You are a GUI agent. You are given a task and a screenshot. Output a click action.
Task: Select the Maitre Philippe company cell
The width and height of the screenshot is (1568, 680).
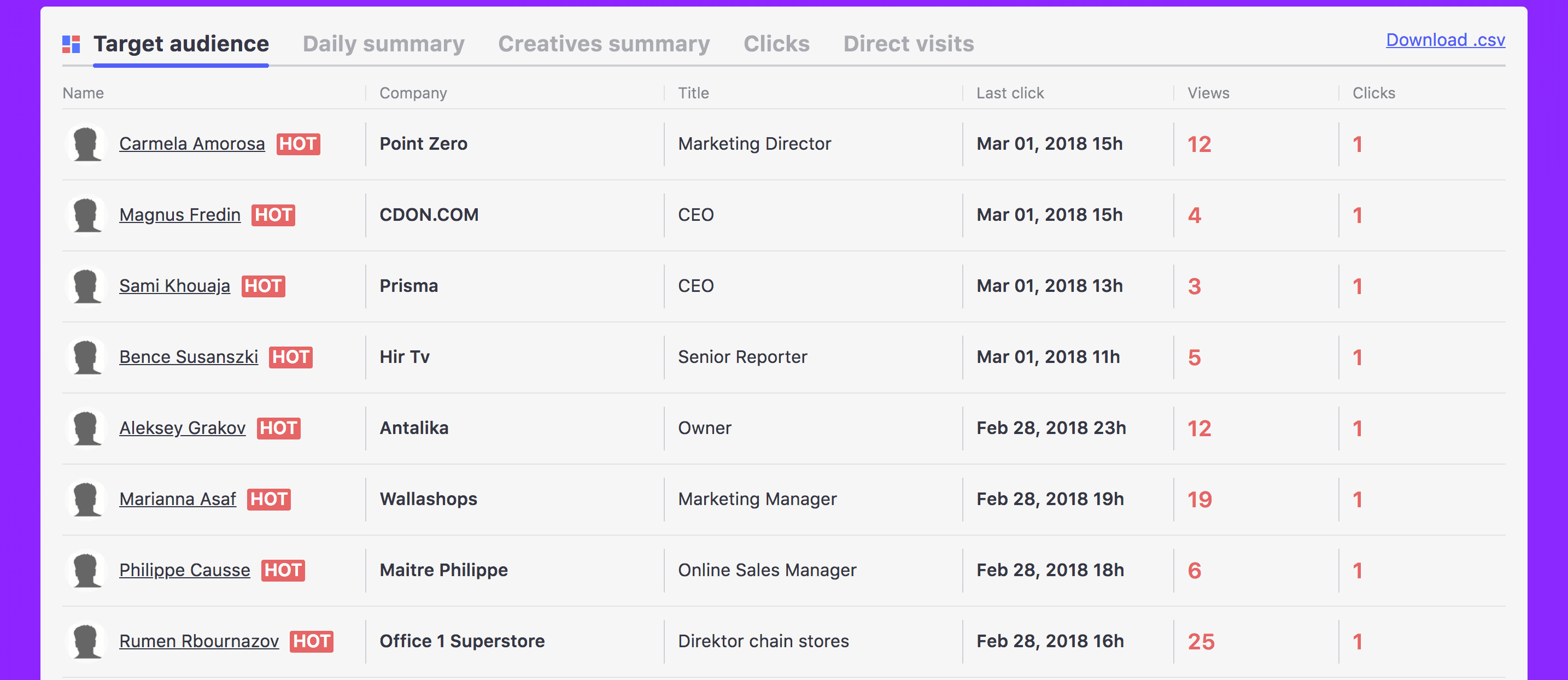pos(444,571)
